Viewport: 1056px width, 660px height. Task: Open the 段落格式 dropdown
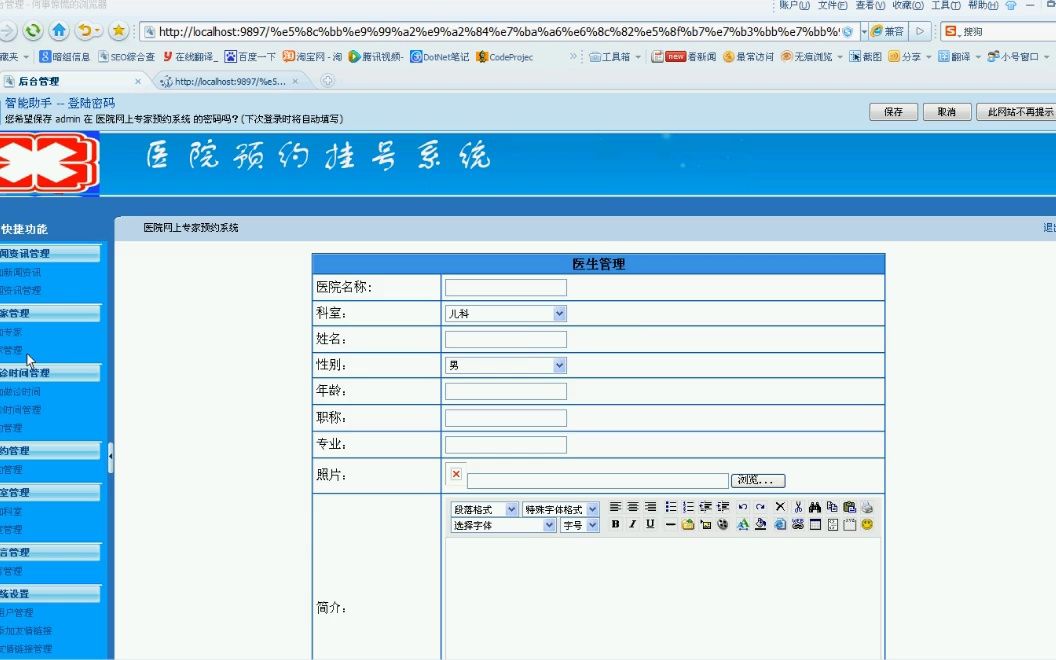484,509
